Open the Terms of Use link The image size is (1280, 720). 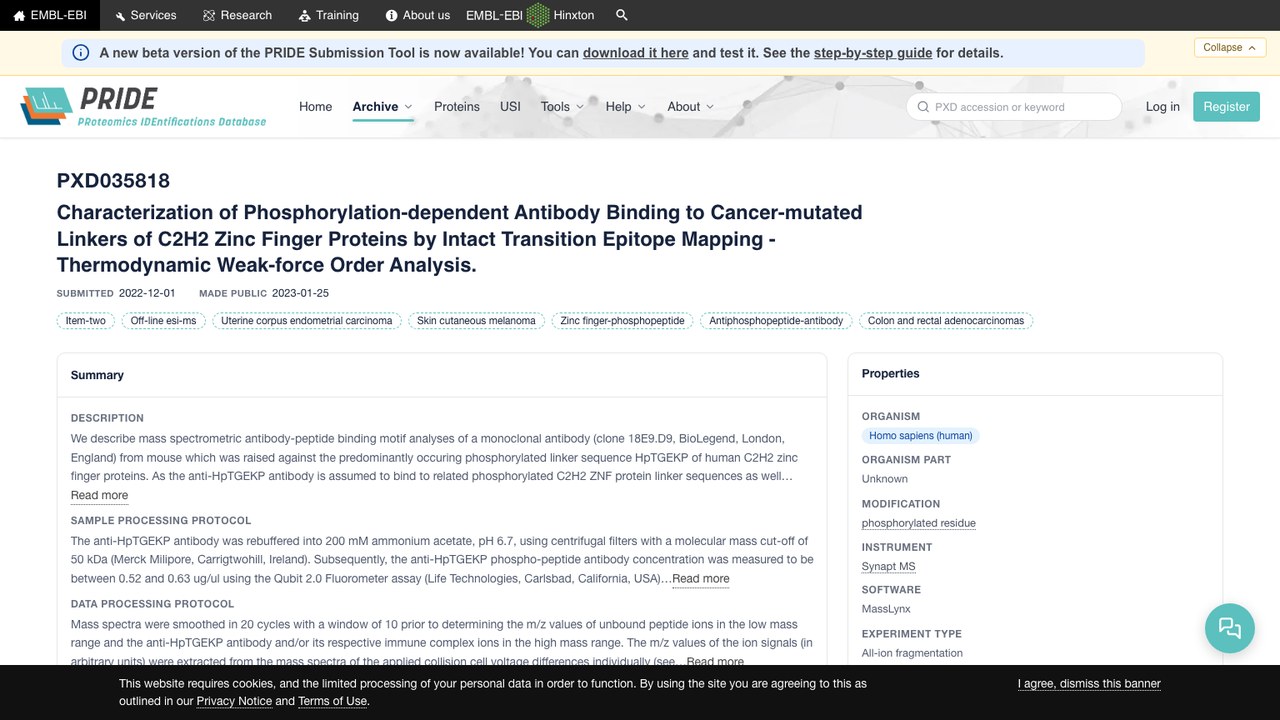(333, 701)
